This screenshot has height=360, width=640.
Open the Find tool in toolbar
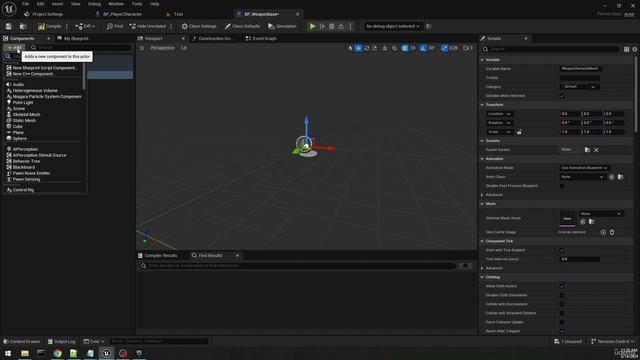pyautogui.click(x=115, y=26)
